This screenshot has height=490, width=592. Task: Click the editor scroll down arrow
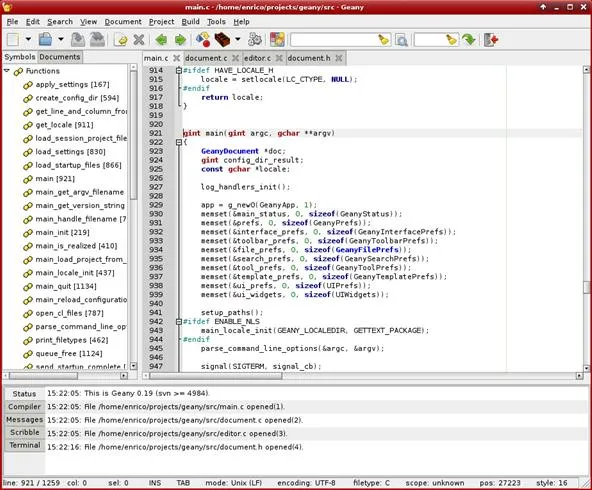[x=586, y=368]
